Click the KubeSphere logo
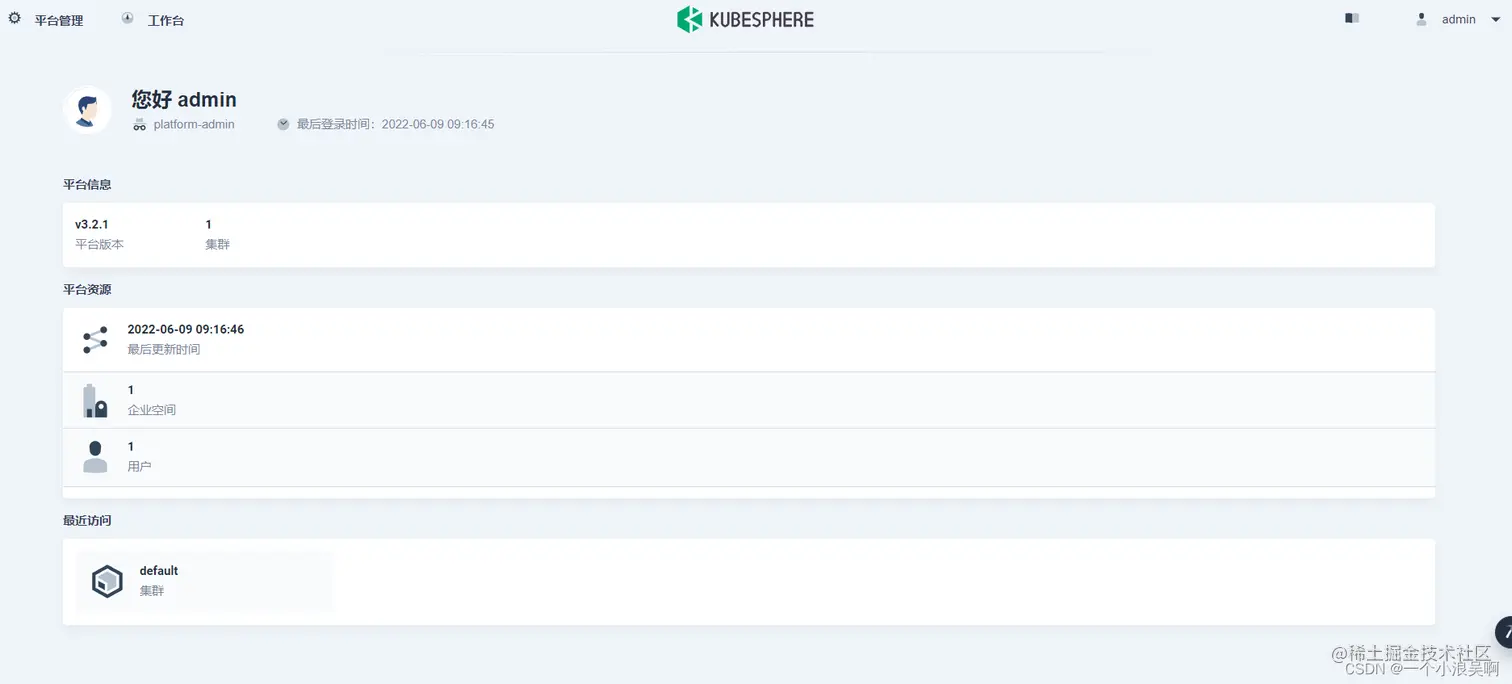The width and height of the screenshot is (1512, 684). 745,19
